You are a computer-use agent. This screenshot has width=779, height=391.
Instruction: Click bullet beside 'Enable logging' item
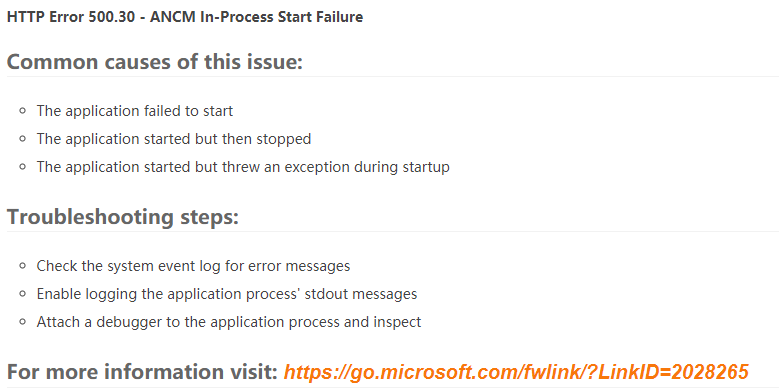pyautogui.click(x=22, y=294)
